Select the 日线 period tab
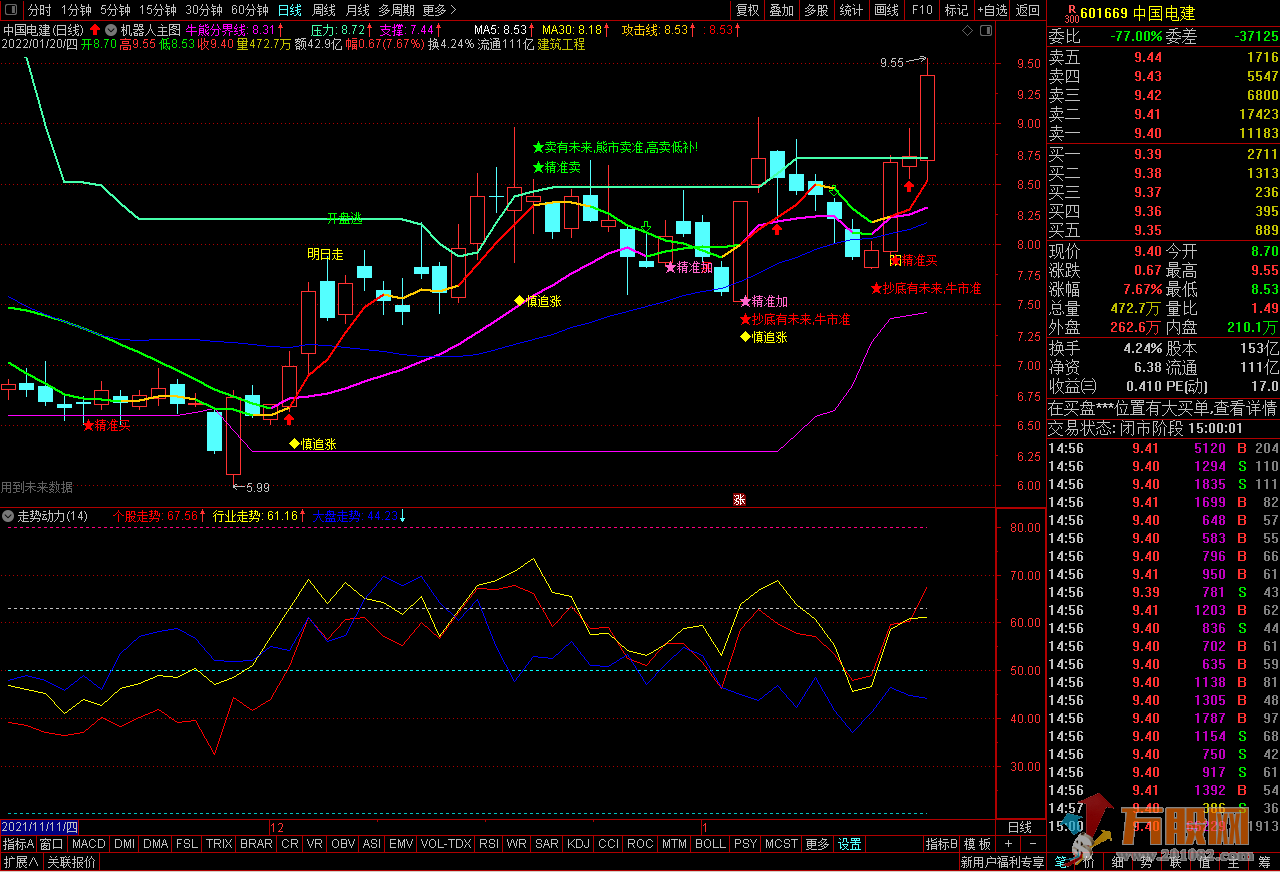 (x=289, y=10)
